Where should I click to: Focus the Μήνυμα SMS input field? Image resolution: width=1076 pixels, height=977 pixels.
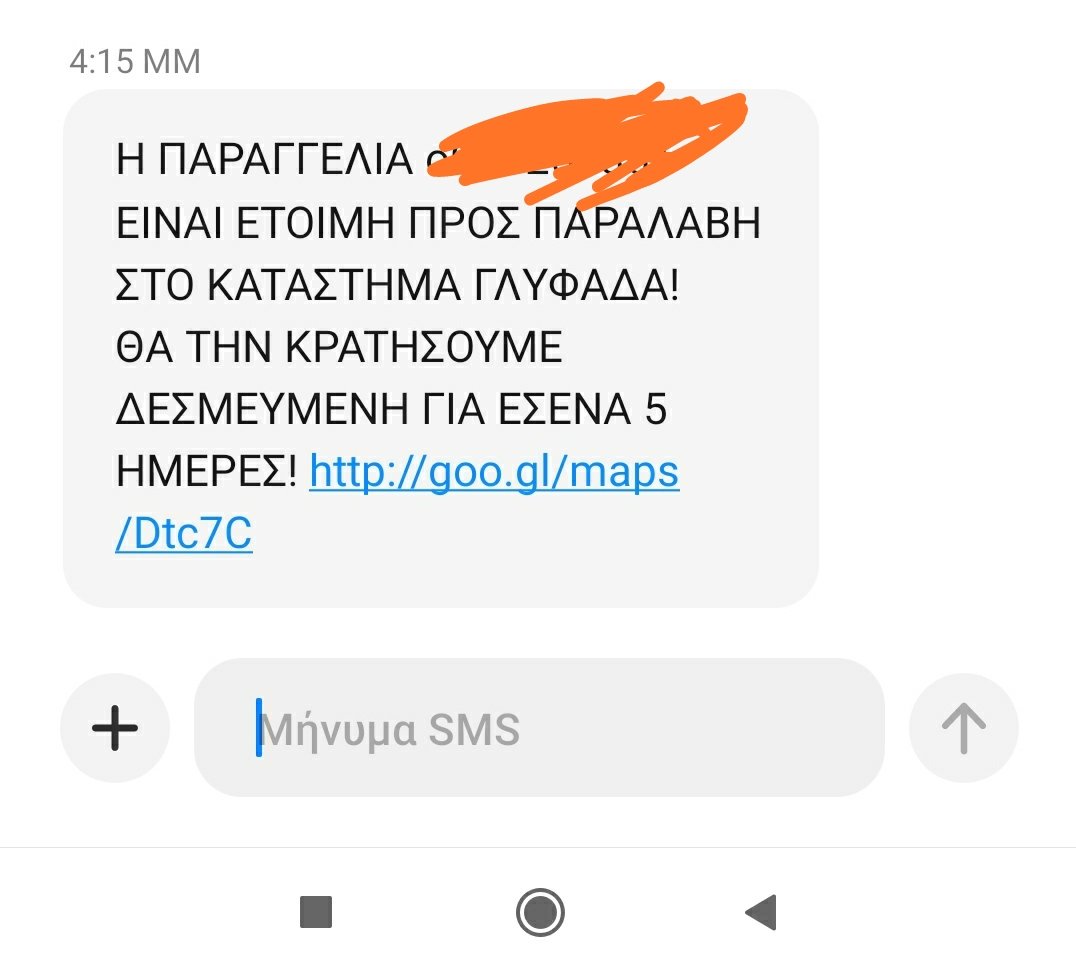[x=539, y=727]
